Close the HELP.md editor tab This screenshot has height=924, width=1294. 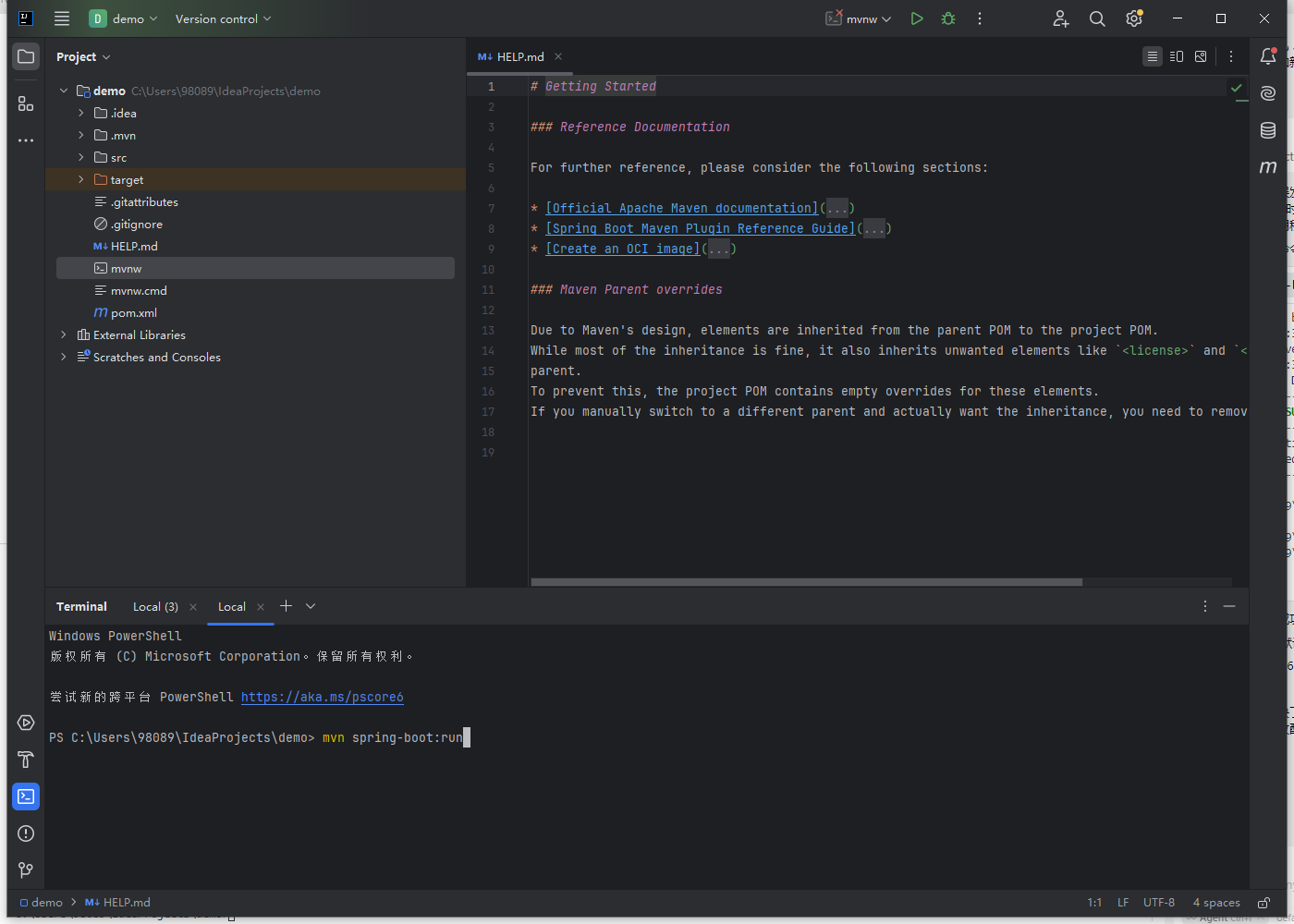pyautogui.click(x=558, y=56)
